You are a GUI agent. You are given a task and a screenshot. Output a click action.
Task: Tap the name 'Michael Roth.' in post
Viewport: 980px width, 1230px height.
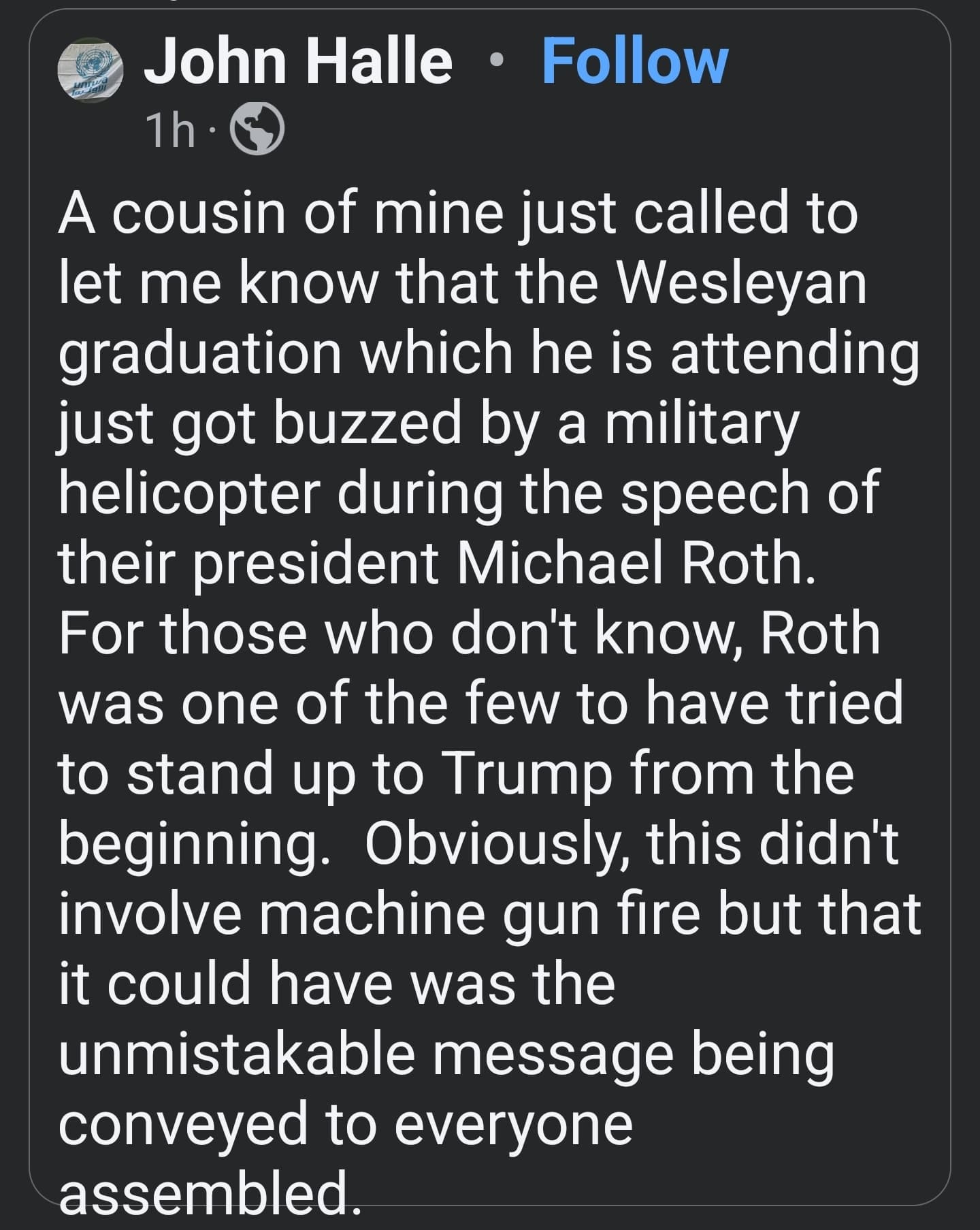point(636,565)
